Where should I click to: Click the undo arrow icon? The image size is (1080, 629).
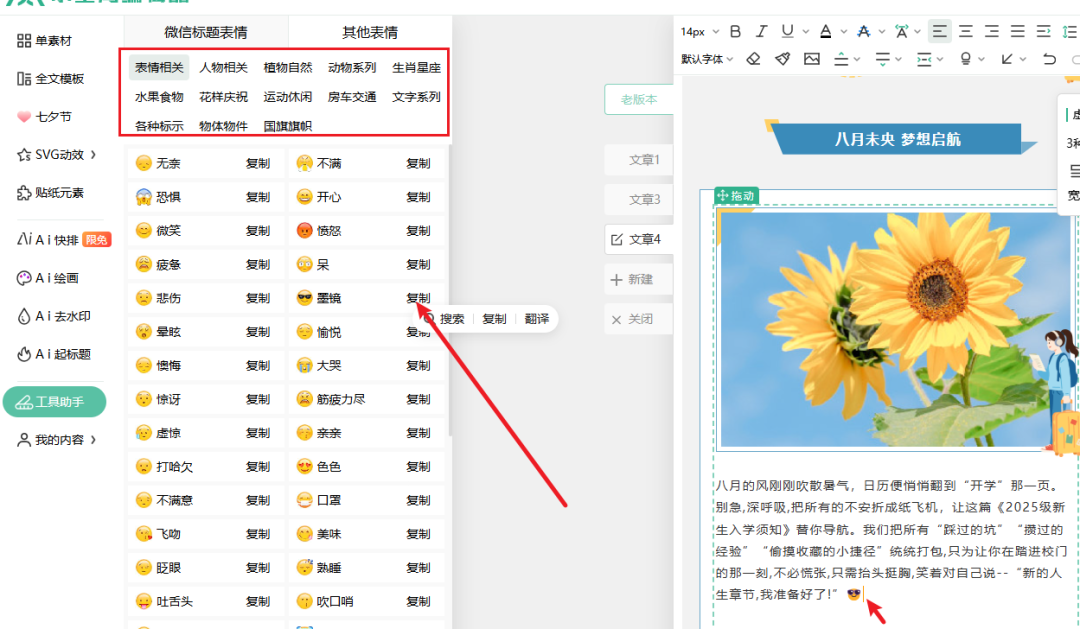pyautogui.click(x=1049, y=59)
